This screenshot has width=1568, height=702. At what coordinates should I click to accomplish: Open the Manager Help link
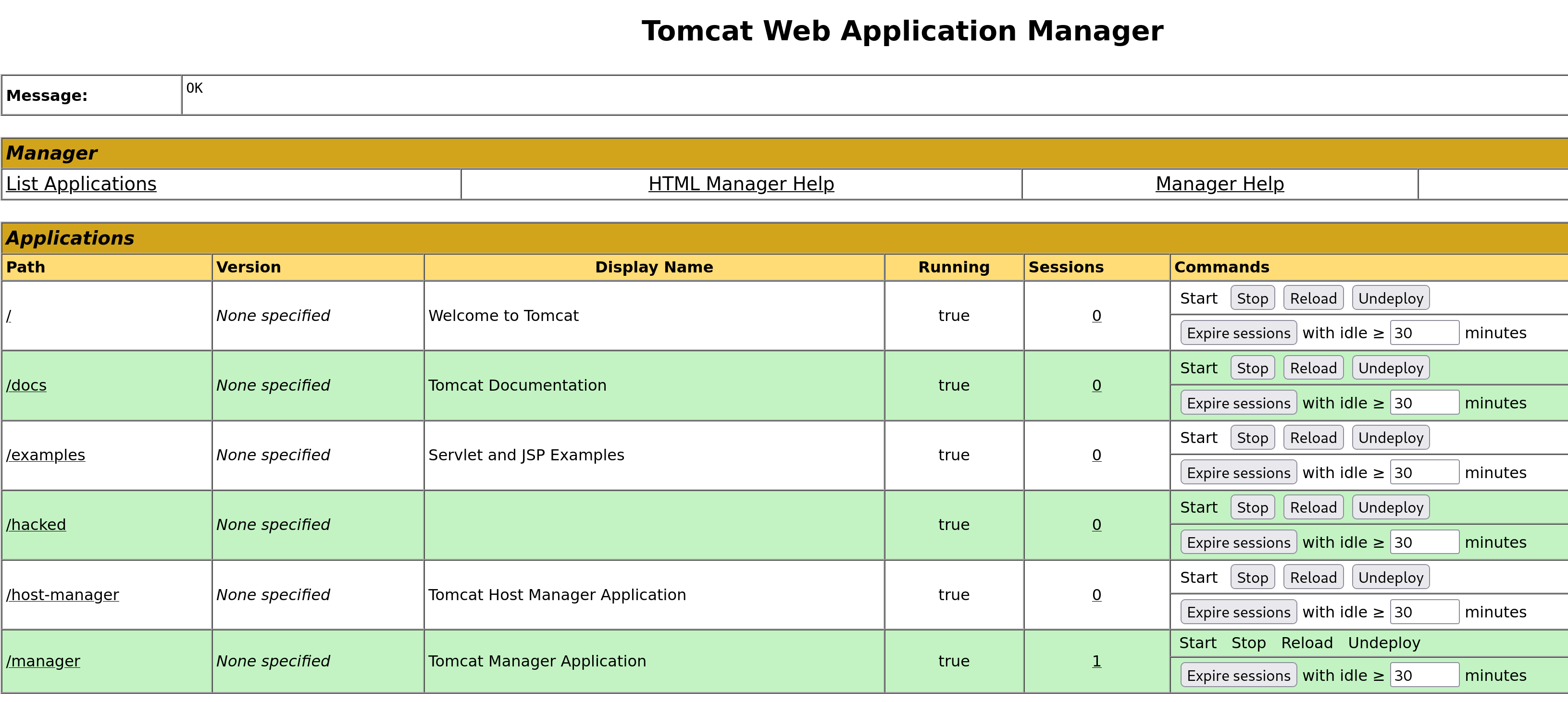pyautogui.click(x=1219, y=184)
